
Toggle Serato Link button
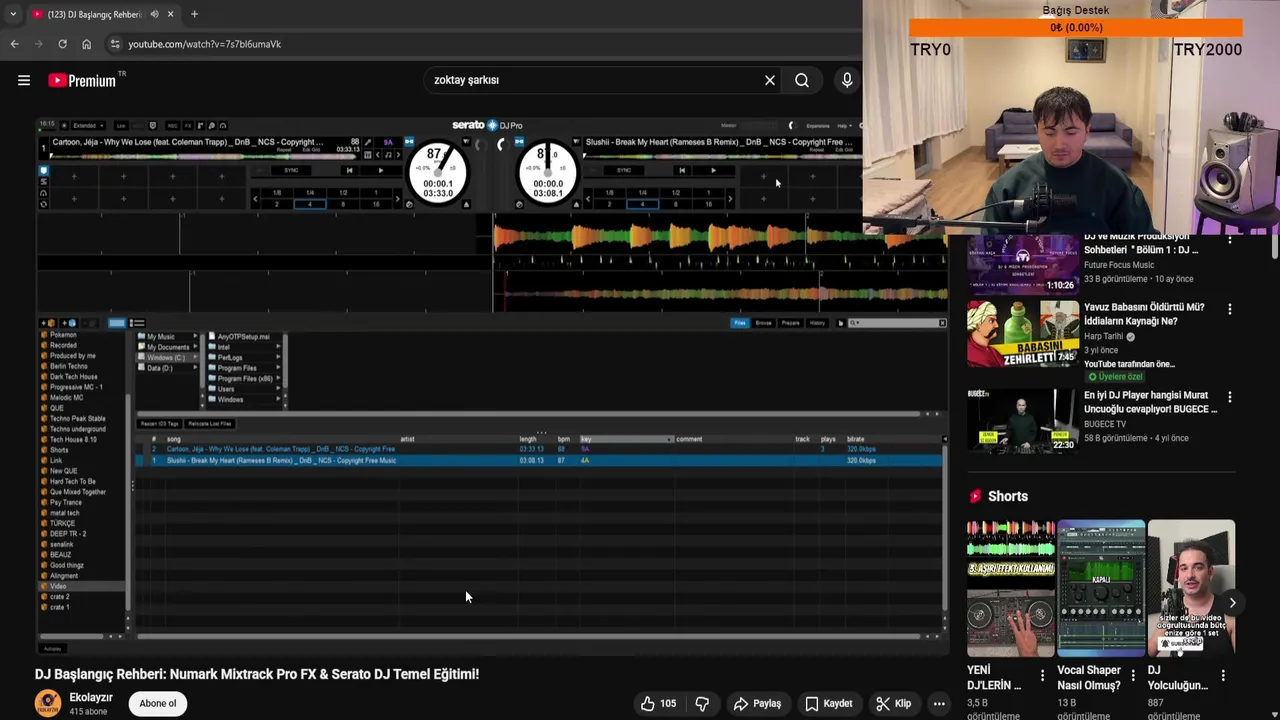(x=121, y=126)
